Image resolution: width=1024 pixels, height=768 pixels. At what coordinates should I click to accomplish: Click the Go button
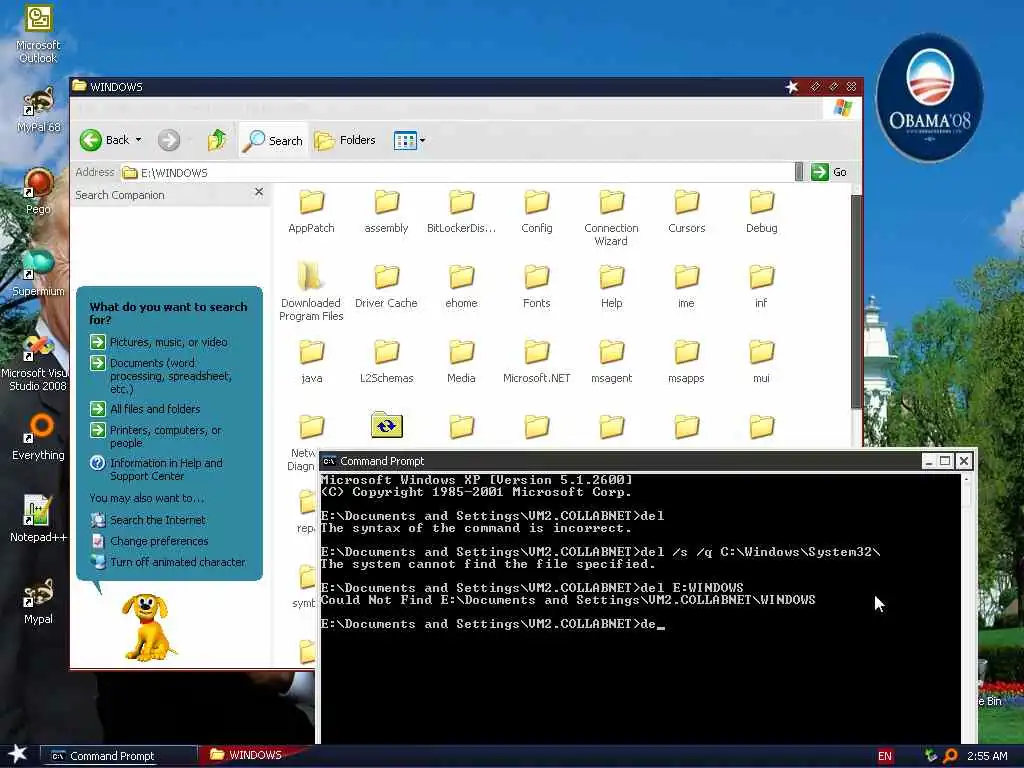pos(829,172)
